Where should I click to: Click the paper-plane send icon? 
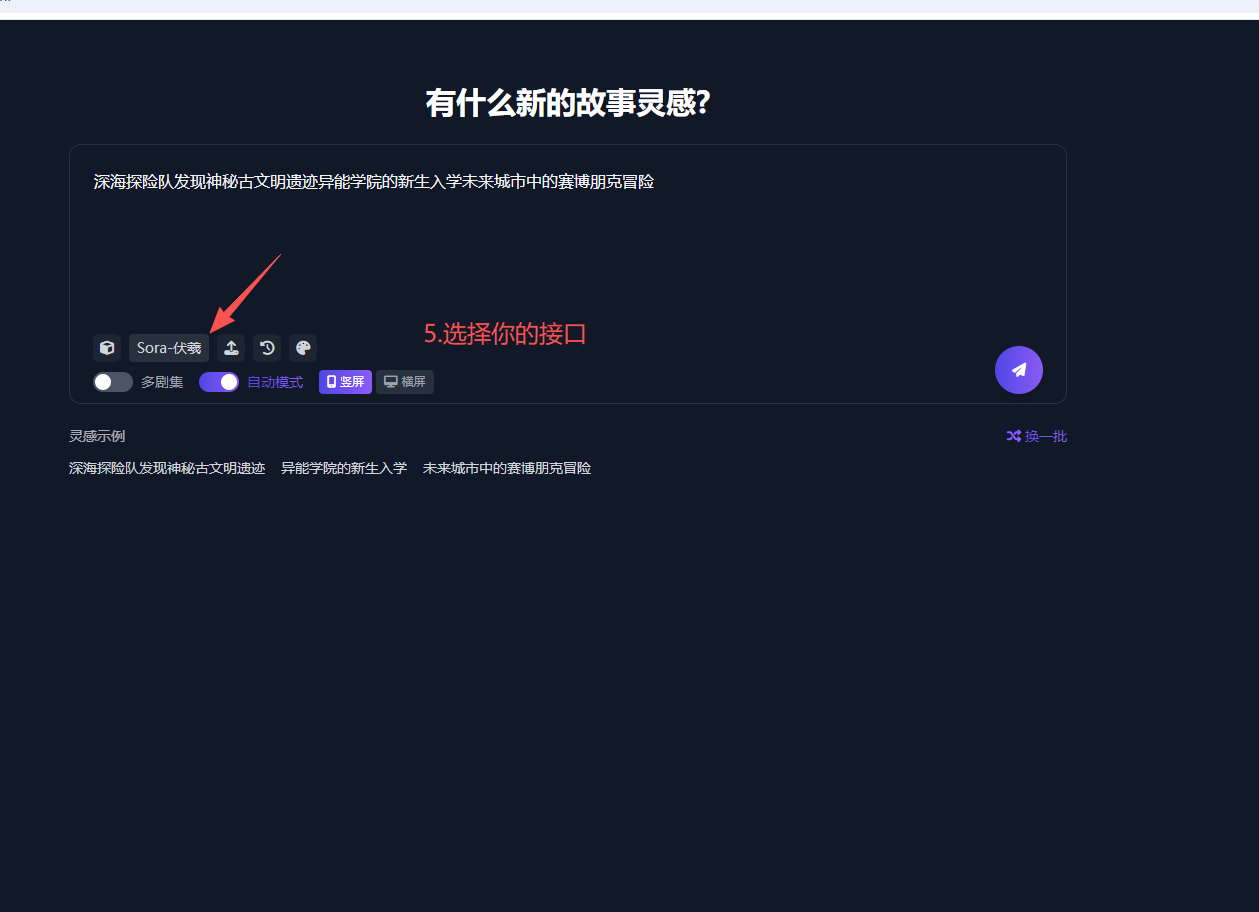click(x=1018, y=370)
